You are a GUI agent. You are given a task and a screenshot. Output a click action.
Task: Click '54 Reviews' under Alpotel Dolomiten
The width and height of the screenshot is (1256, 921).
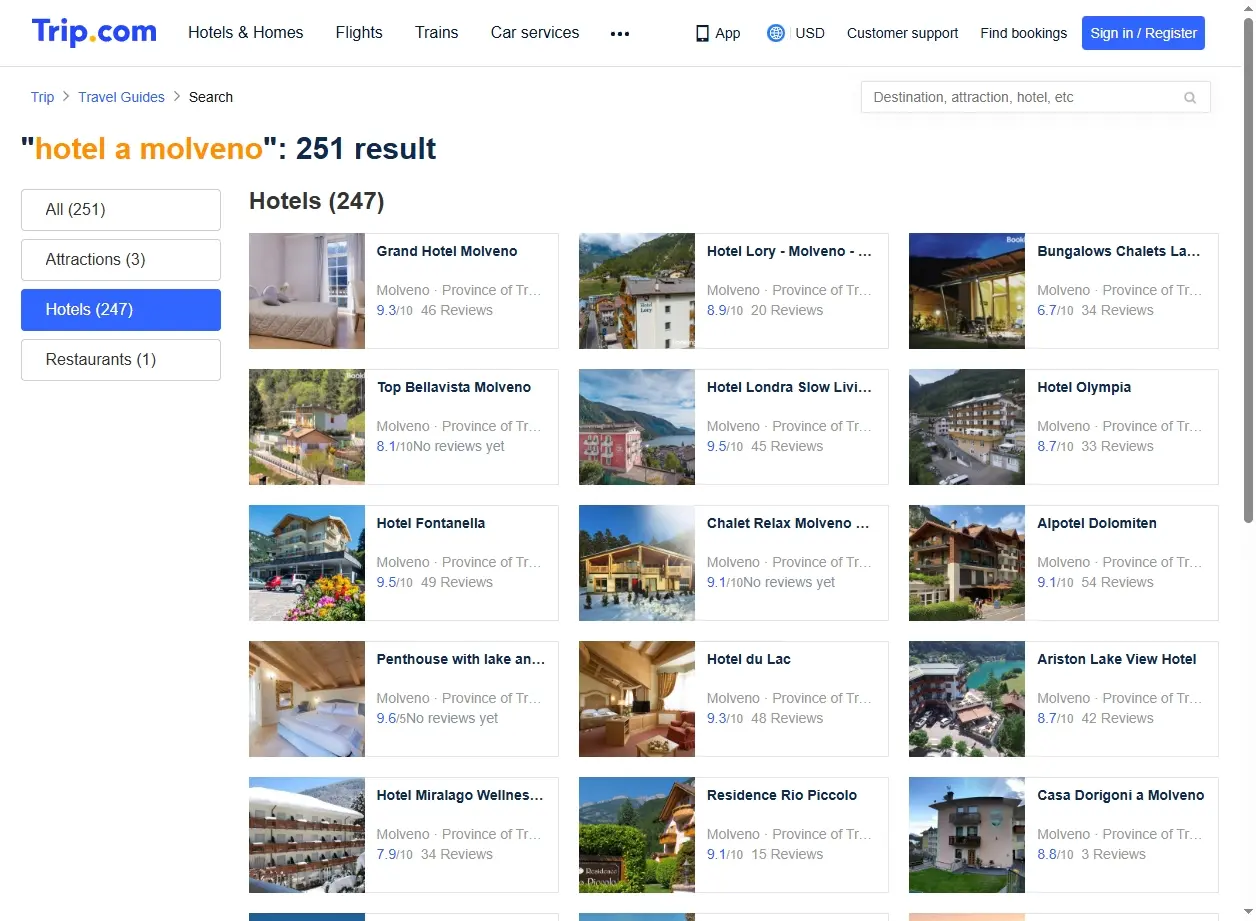[1117, 583]
